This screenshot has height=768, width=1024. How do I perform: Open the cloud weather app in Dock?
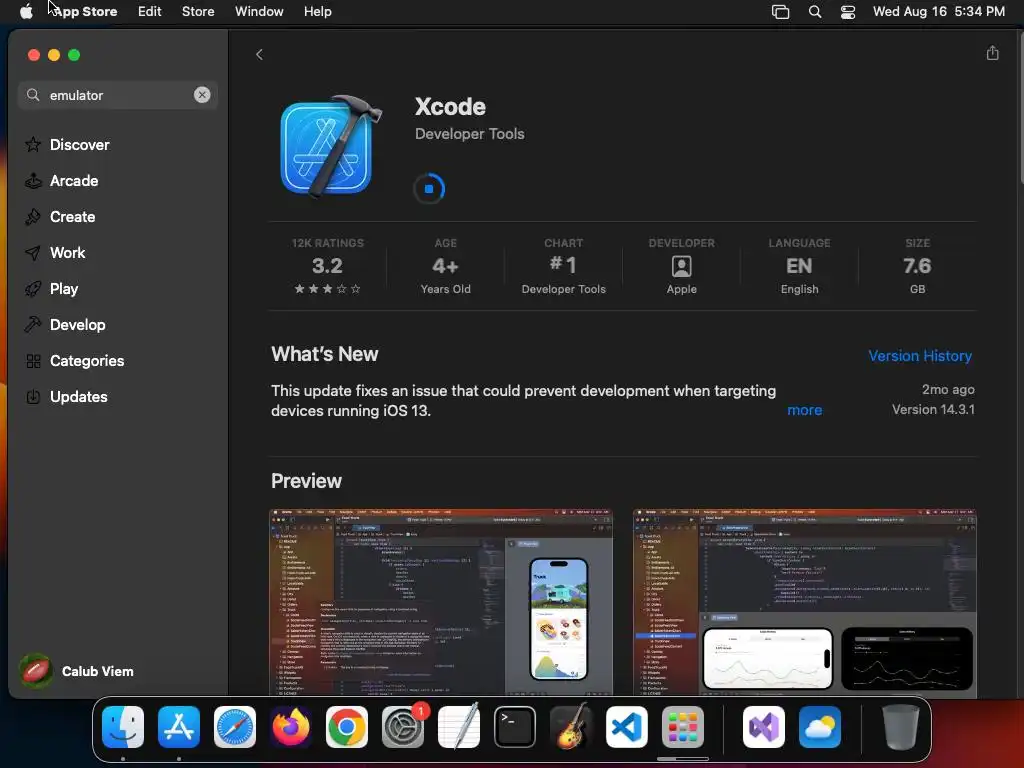pyautogui.click(x=820, y=727)
